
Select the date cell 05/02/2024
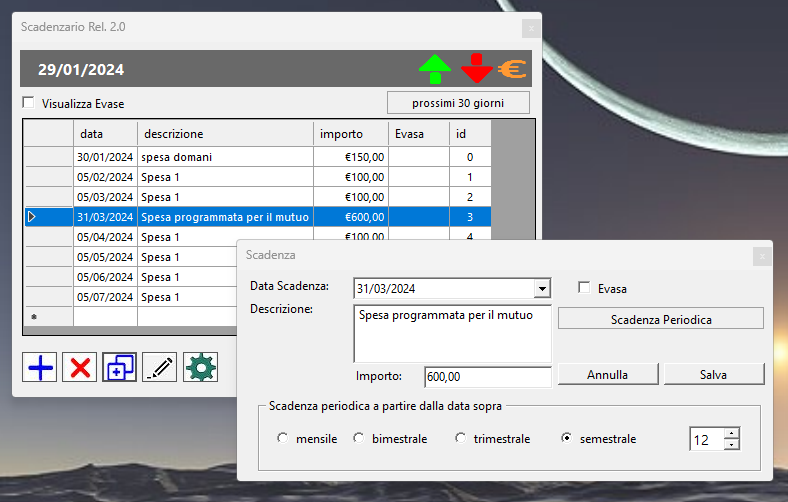coord(106,177)
